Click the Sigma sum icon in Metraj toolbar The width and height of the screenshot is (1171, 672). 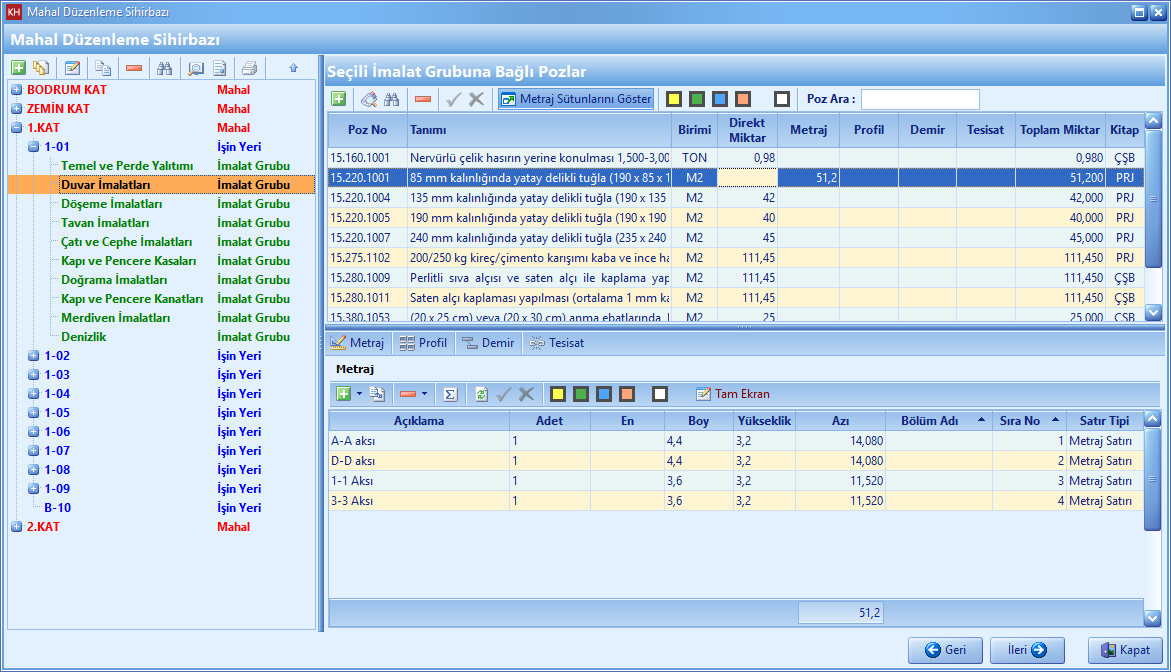click(x=451, y=394)
